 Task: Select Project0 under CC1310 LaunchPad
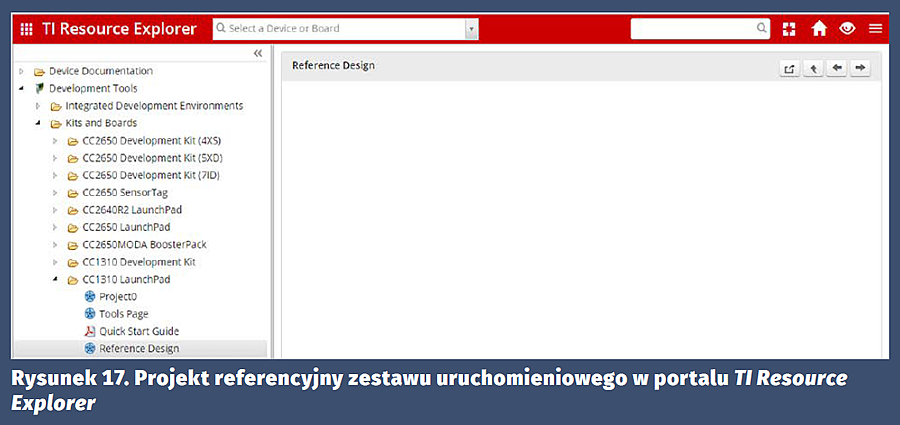click(118, 297)
